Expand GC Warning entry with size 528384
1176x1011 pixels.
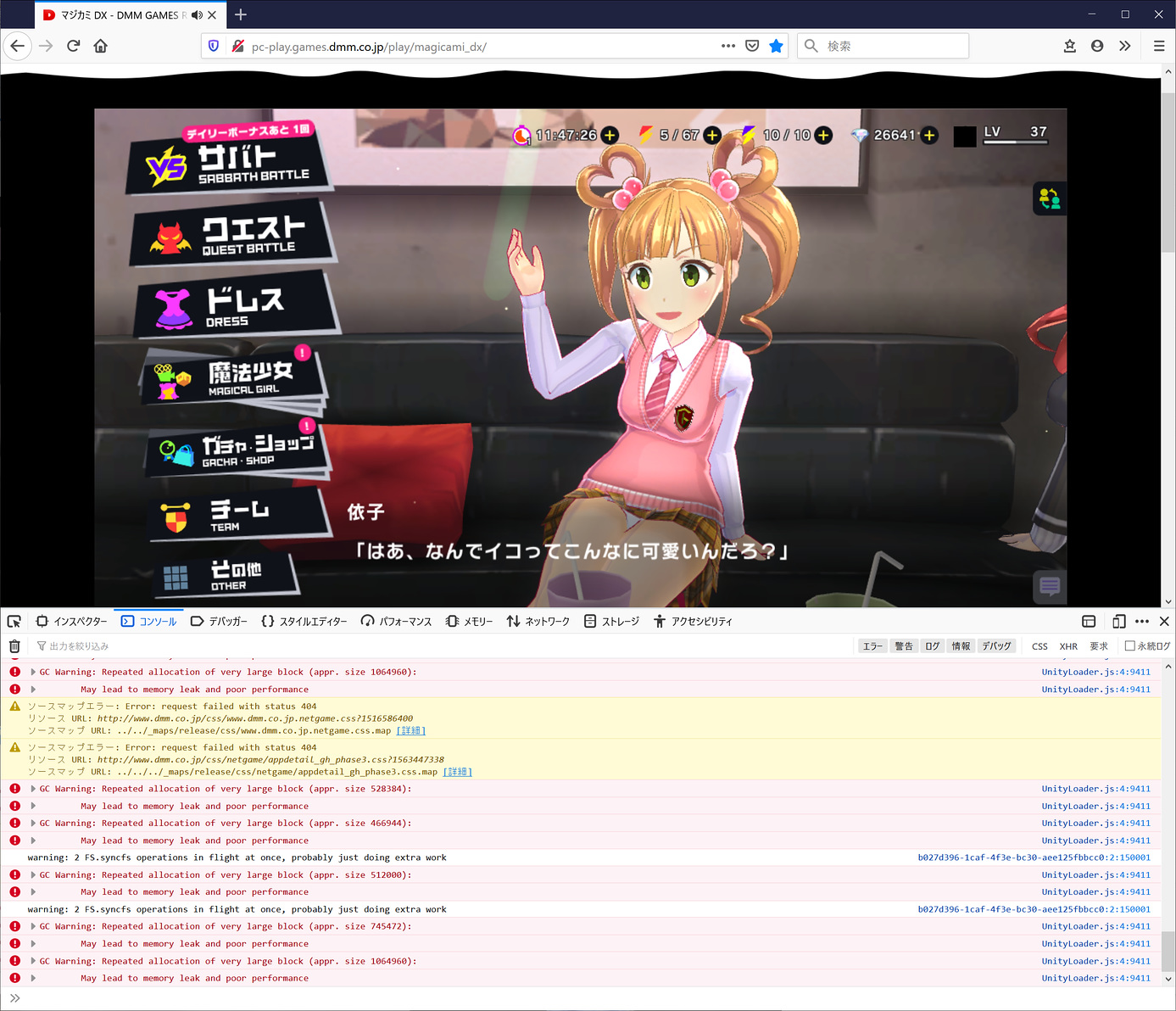coord(33,789)
